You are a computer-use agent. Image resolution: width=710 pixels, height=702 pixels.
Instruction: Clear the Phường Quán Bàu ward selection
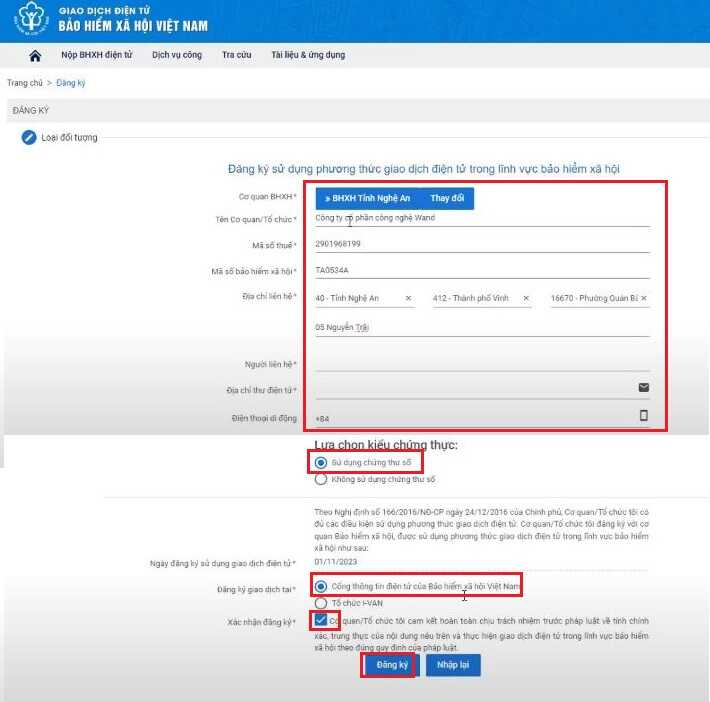(x=644, y=298)
